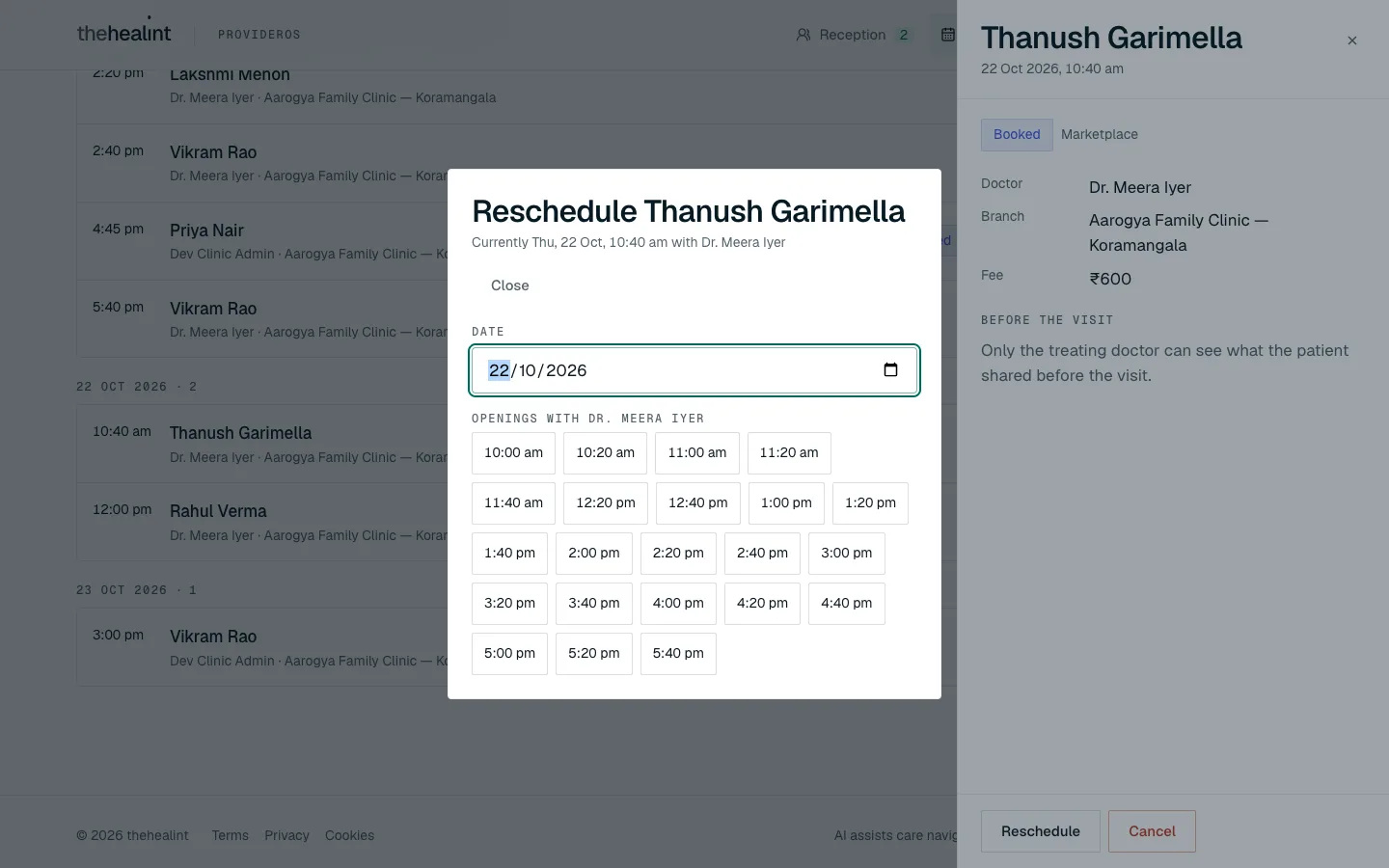This screenshot has height=868, width=1389.
Task: Click the Close button in the reschedule dialog
Action: [x=509, y=285]
